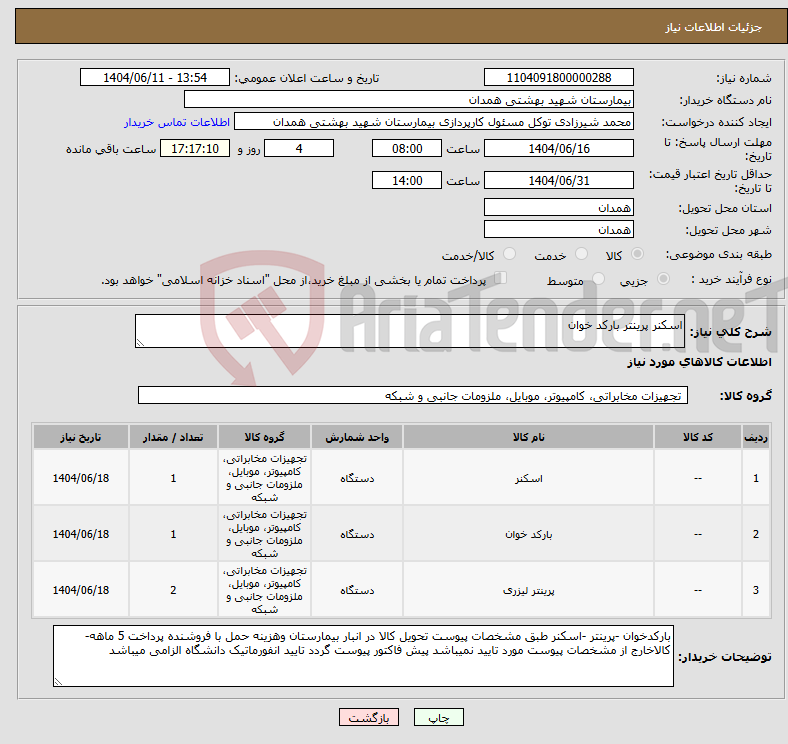Click the general description textarea اسکنر پرینتر بارکد خوان
788x744 pixels.
410,331
